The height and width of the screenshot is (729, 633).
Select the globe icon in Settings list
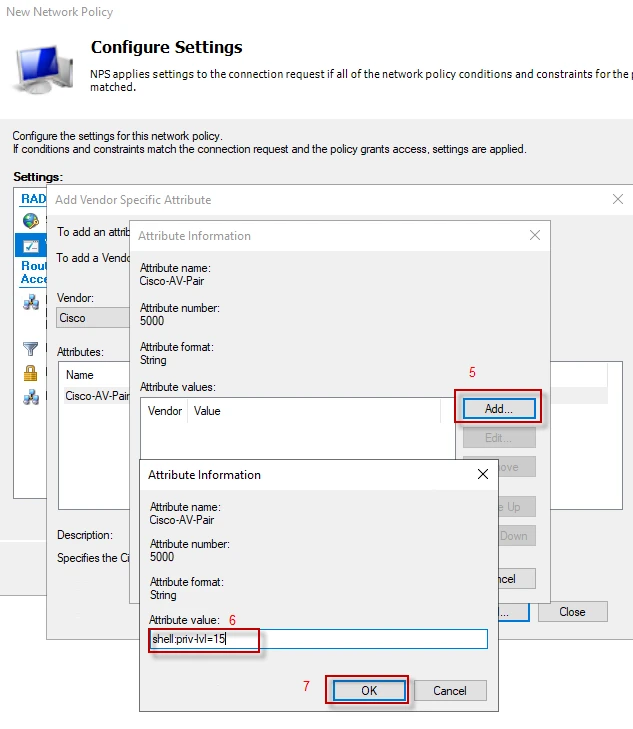(x=31, y=221)
